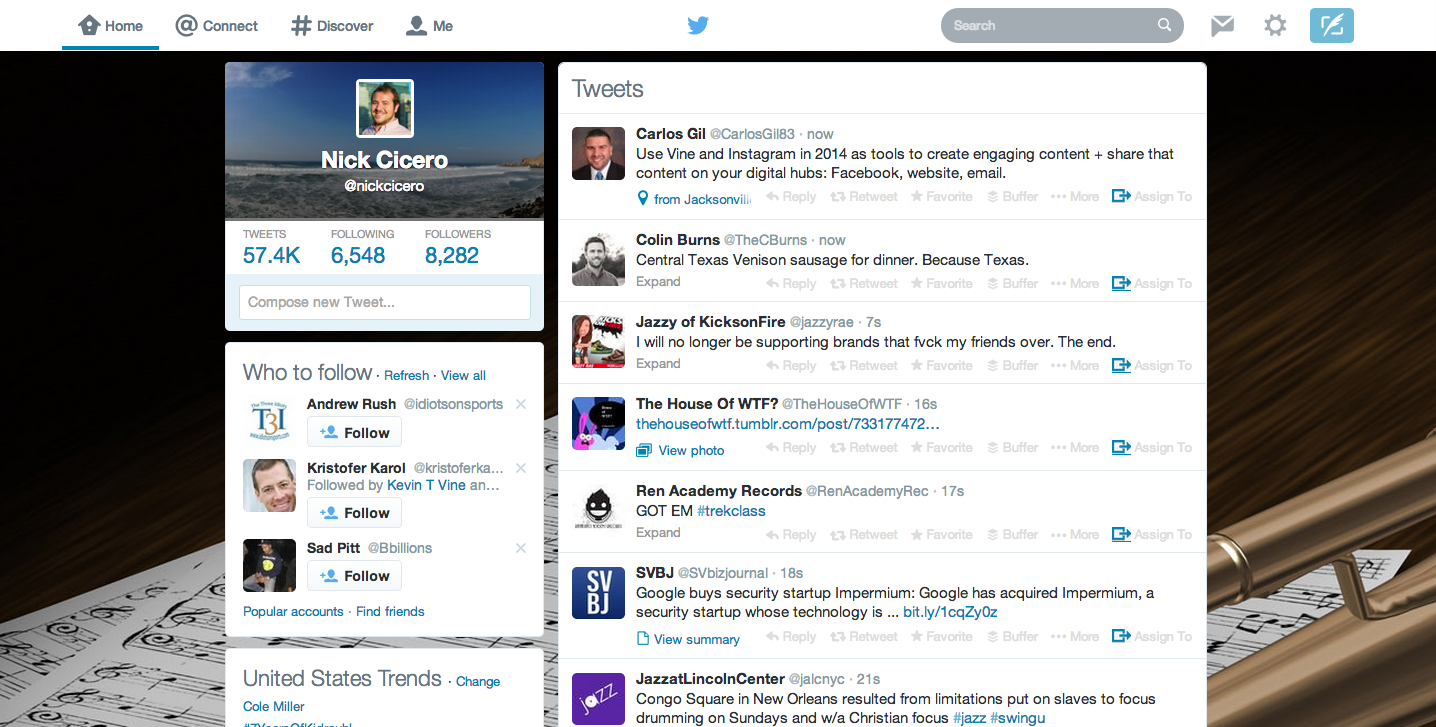Viewport: 1436px width, 727px height.
Task: Dismiss Kristofer Karol suggestion
Action: coord(520,468)
